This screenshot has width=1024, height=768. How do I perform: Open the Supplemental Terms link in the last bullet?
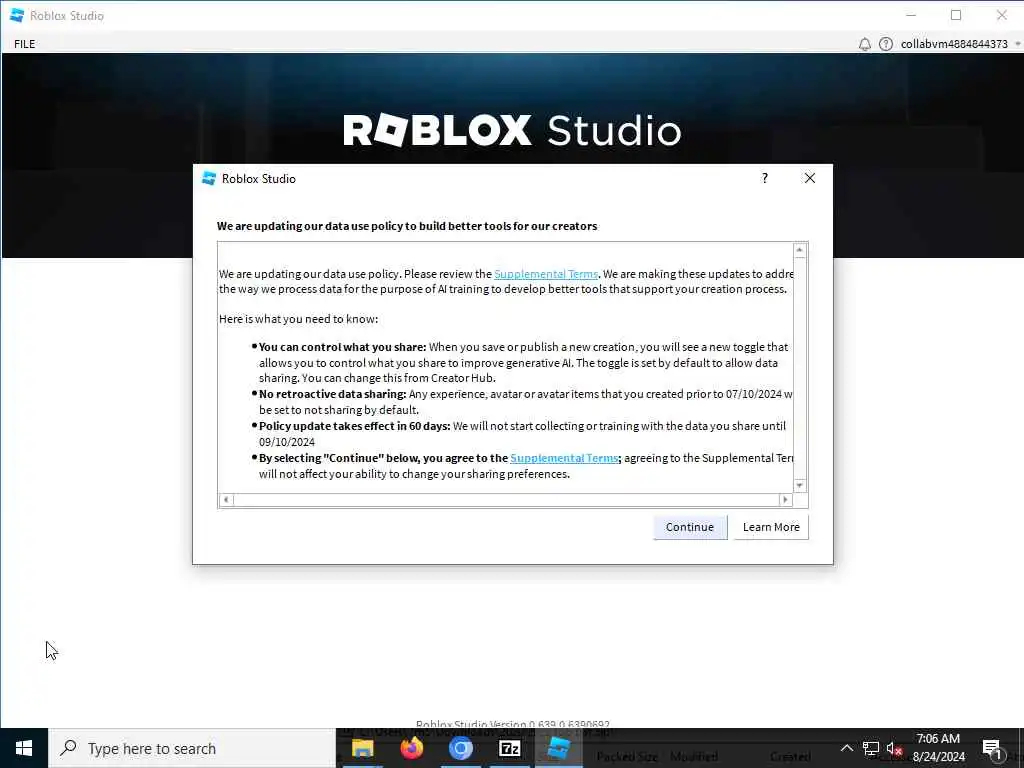tap(564, 458)
